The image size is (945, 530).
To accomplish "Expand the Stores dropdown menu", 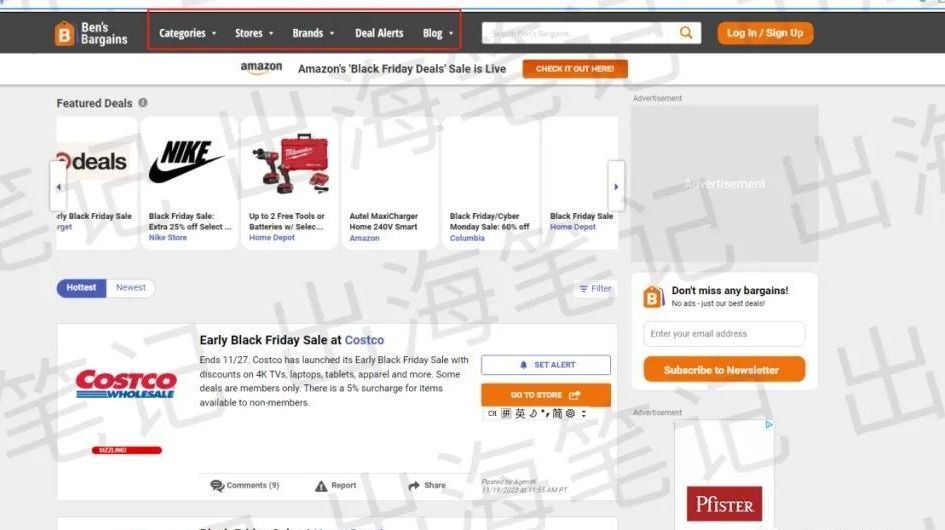I will (254, 33).
